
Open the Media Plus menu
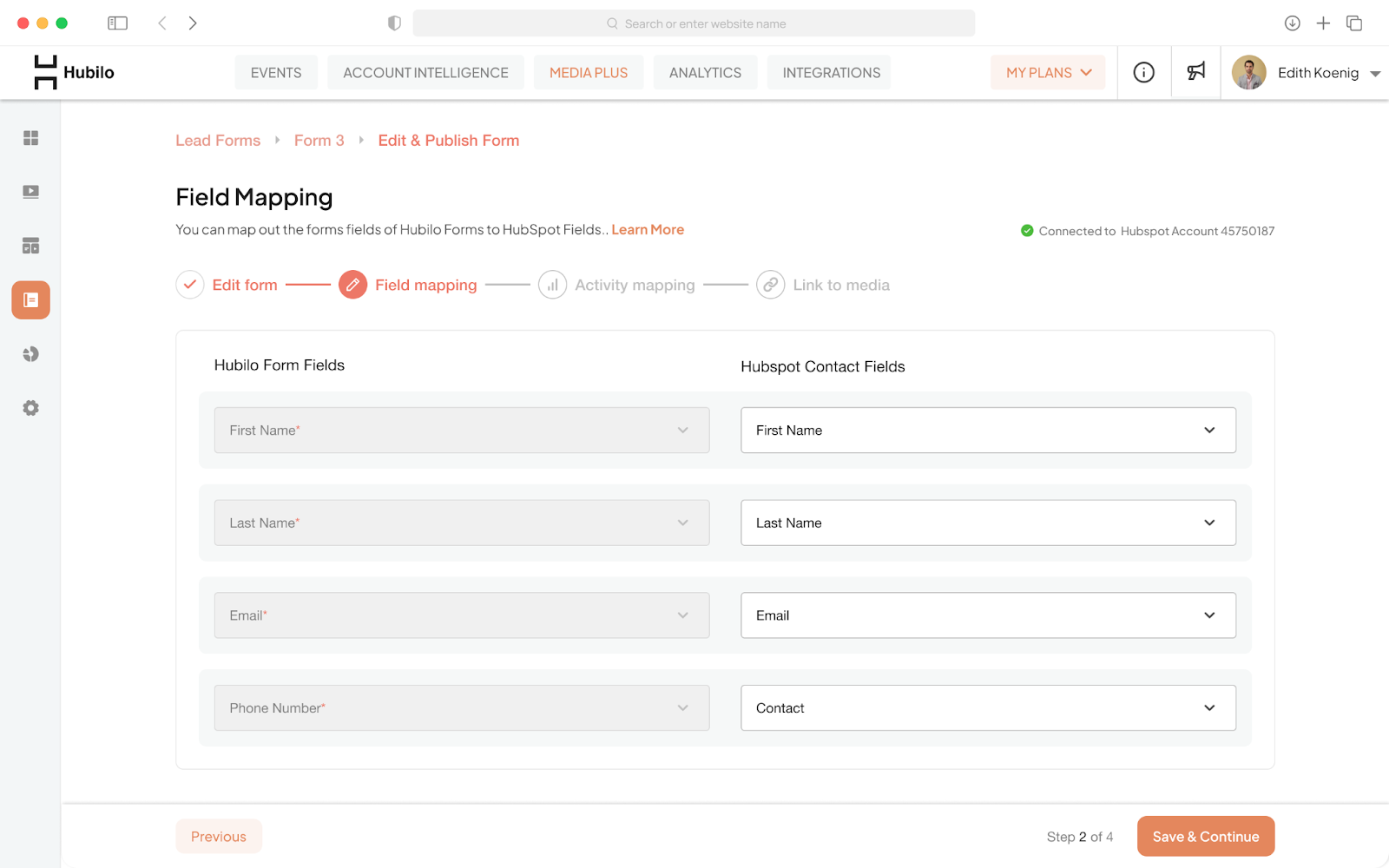(x=589, y=73)
